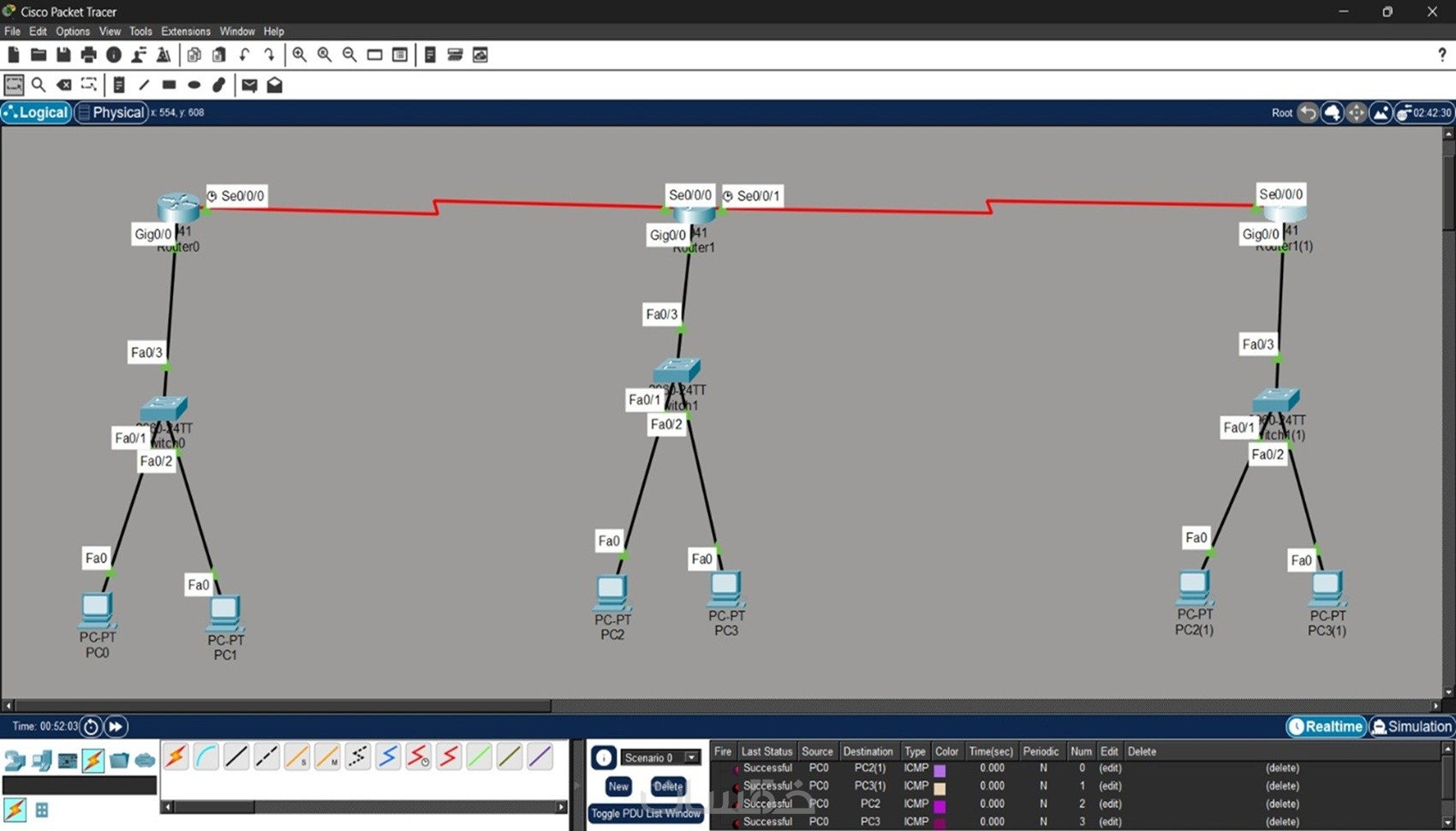Open a file using folder icon

(39, 55)
